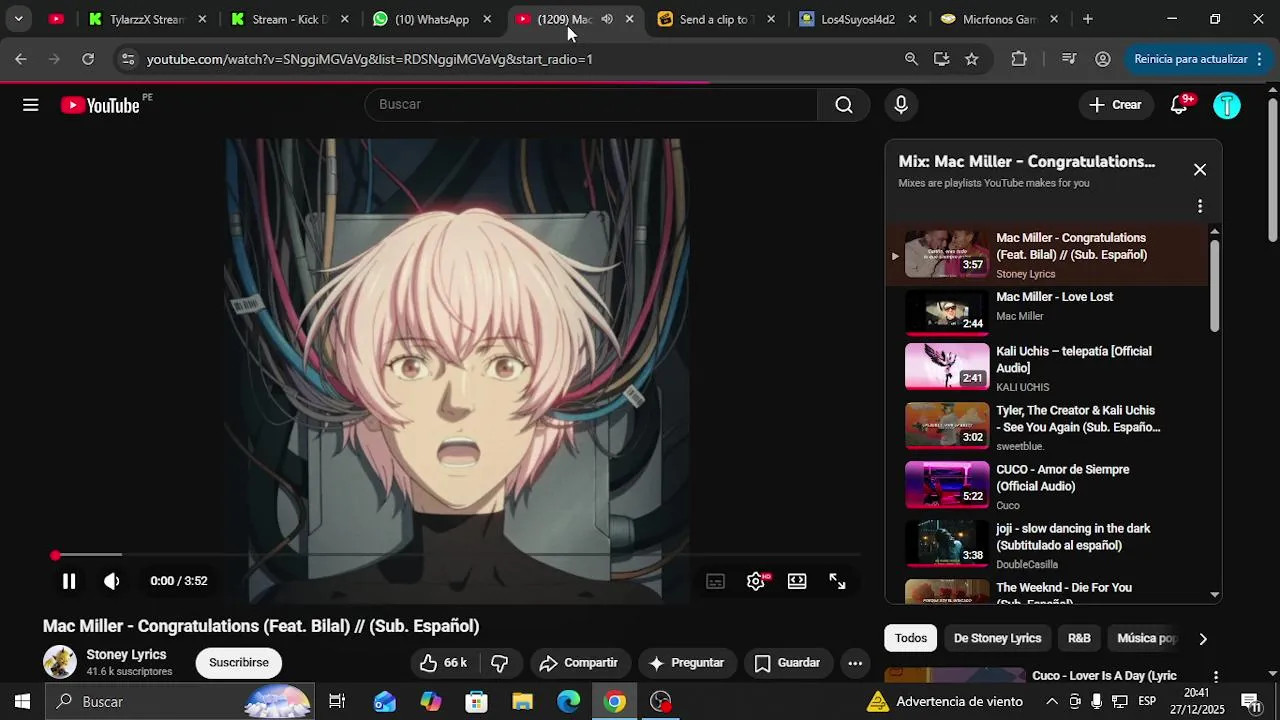Switch to the Stream - Kick tab

288,19
